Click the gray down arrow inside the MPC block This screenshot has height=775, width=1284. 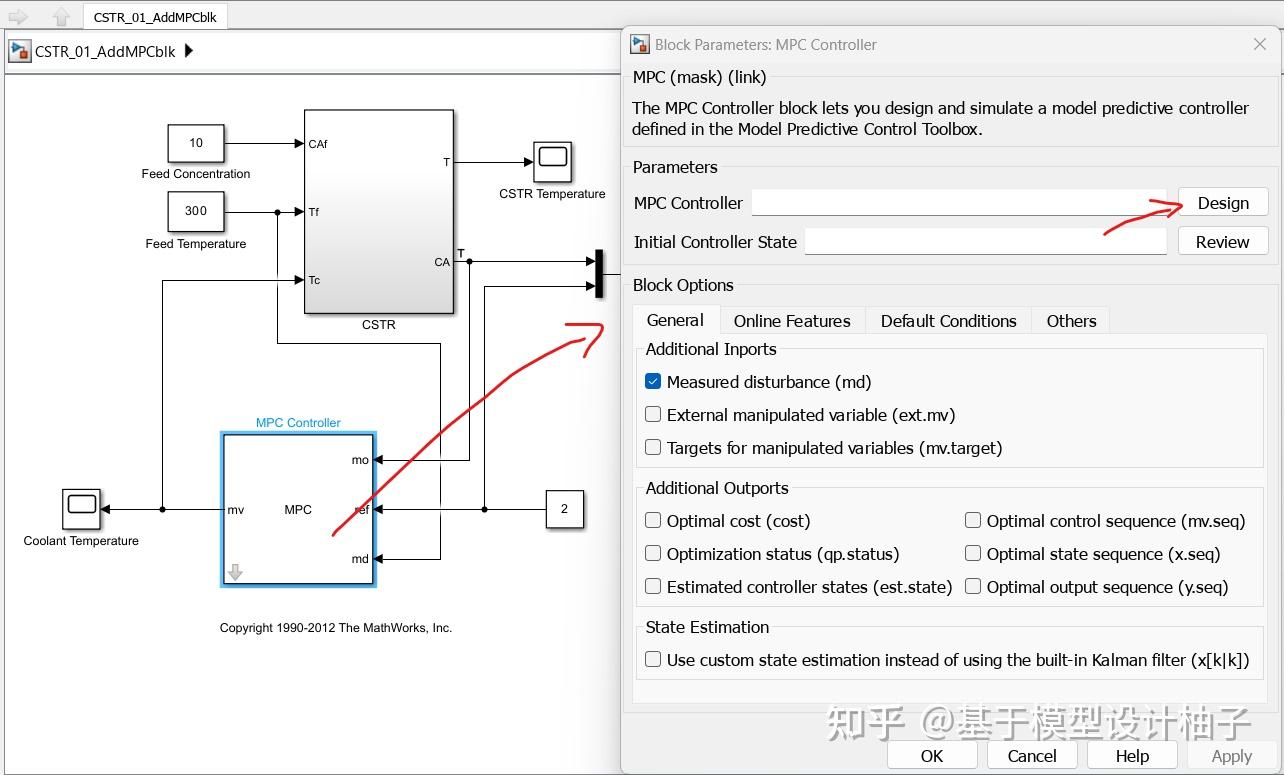click(x=235, y=571)
